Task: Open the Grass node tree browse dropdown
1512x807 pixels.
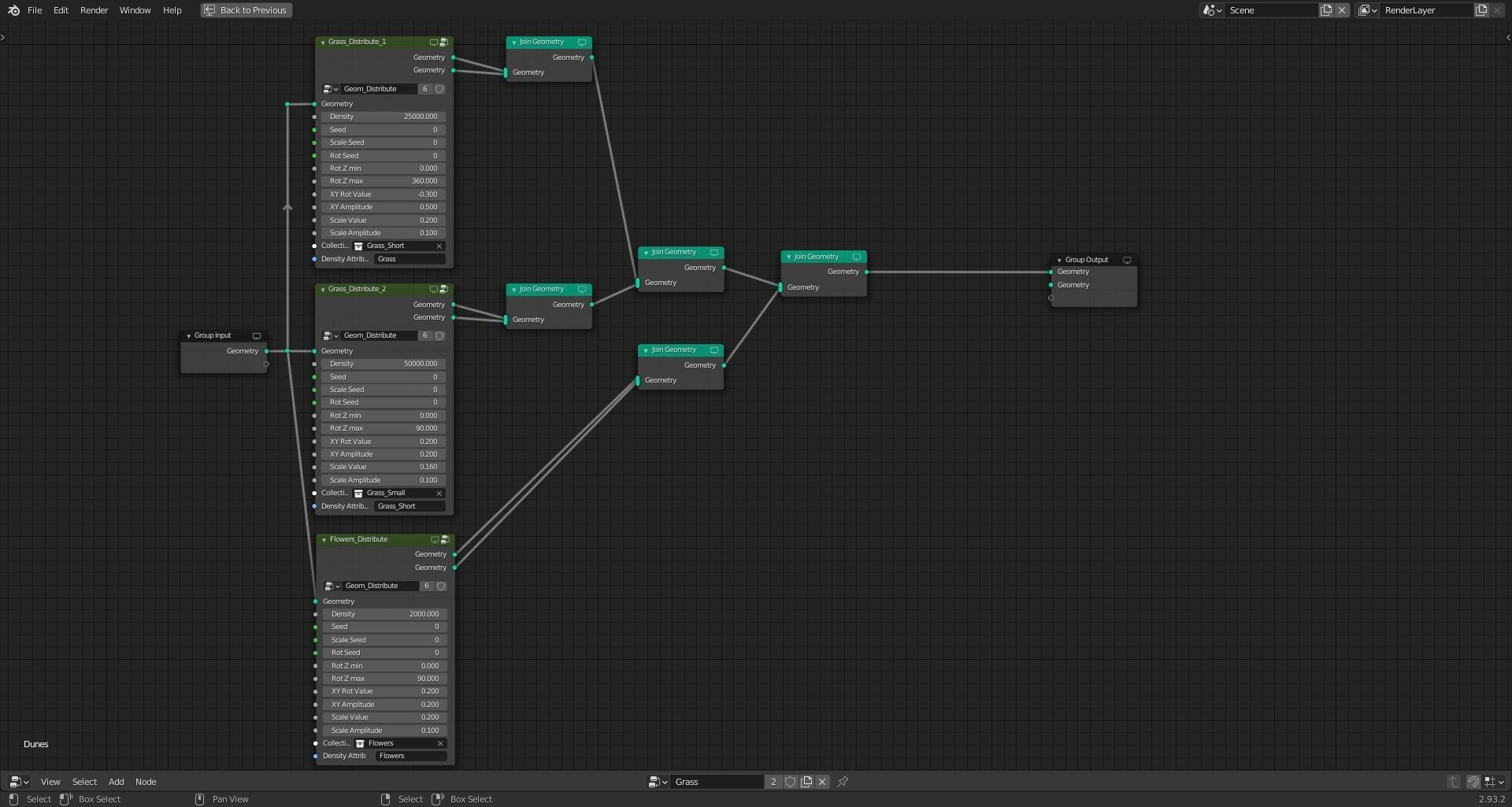Action: 658,782
